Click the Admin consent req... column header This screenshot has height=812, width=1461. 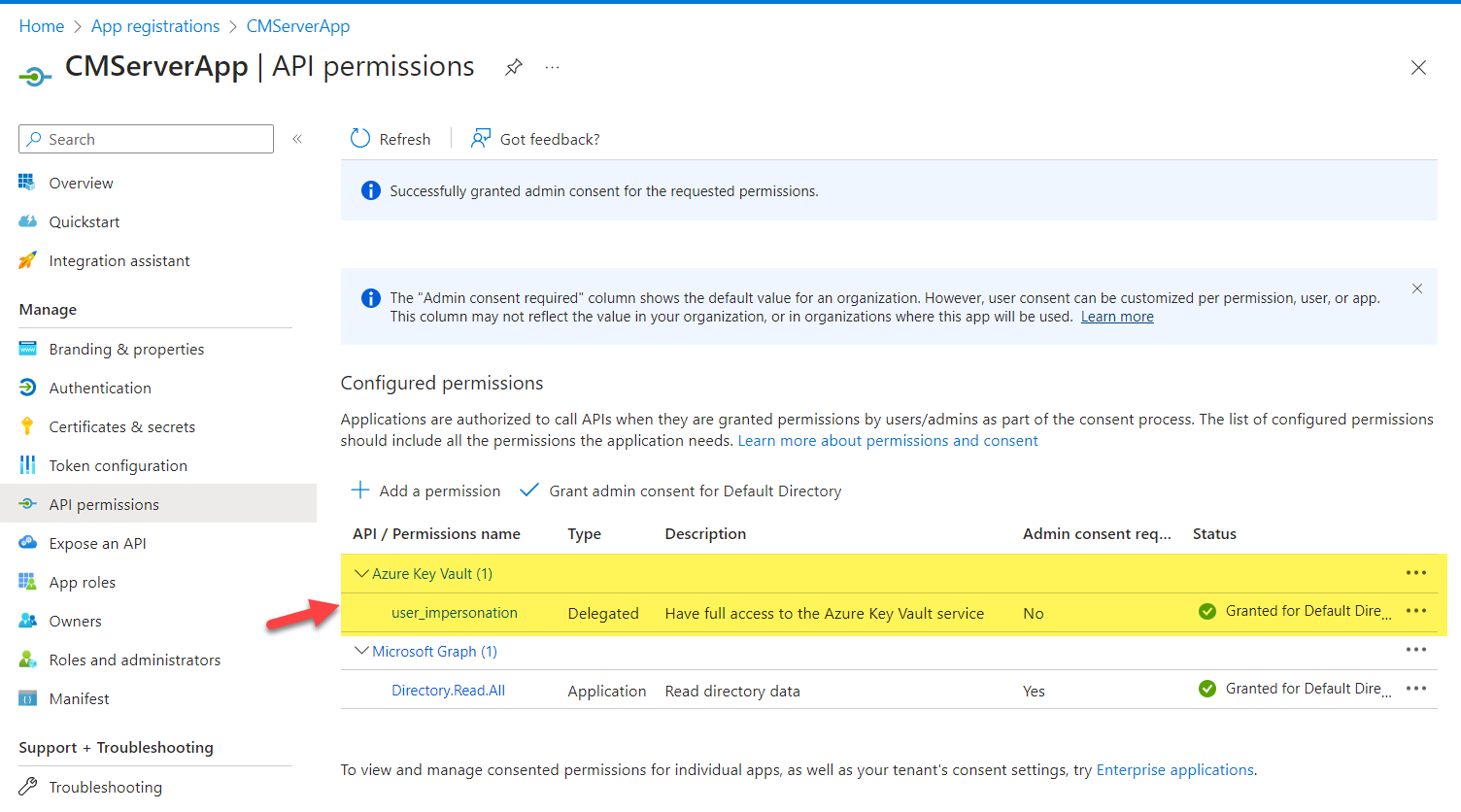(1097, 534)
